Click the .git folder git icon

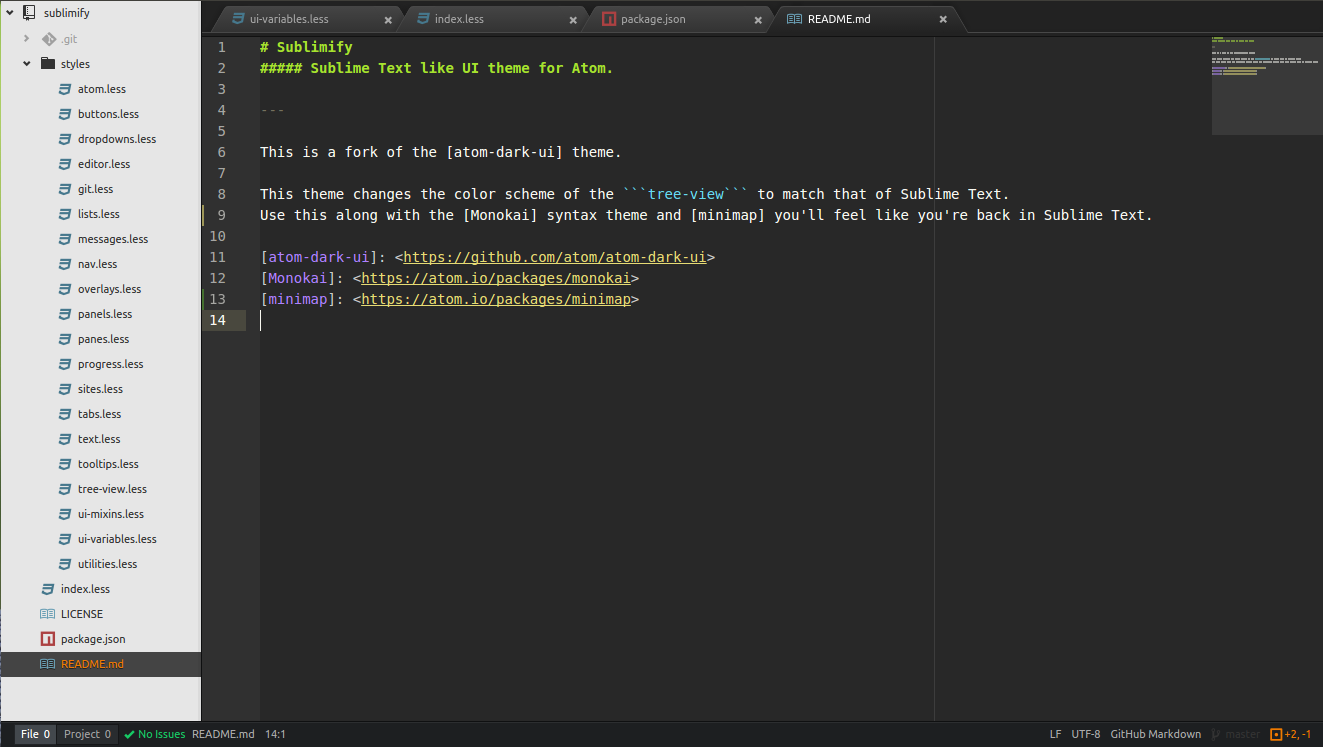[x=47, y=39]
